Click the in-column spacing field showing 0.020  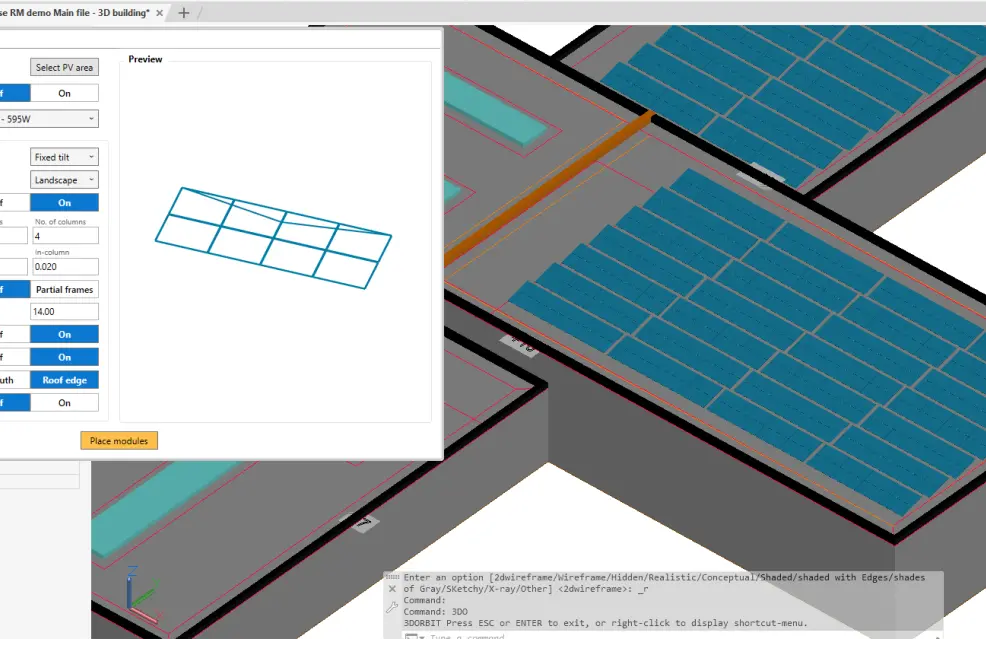pos(65,267)
